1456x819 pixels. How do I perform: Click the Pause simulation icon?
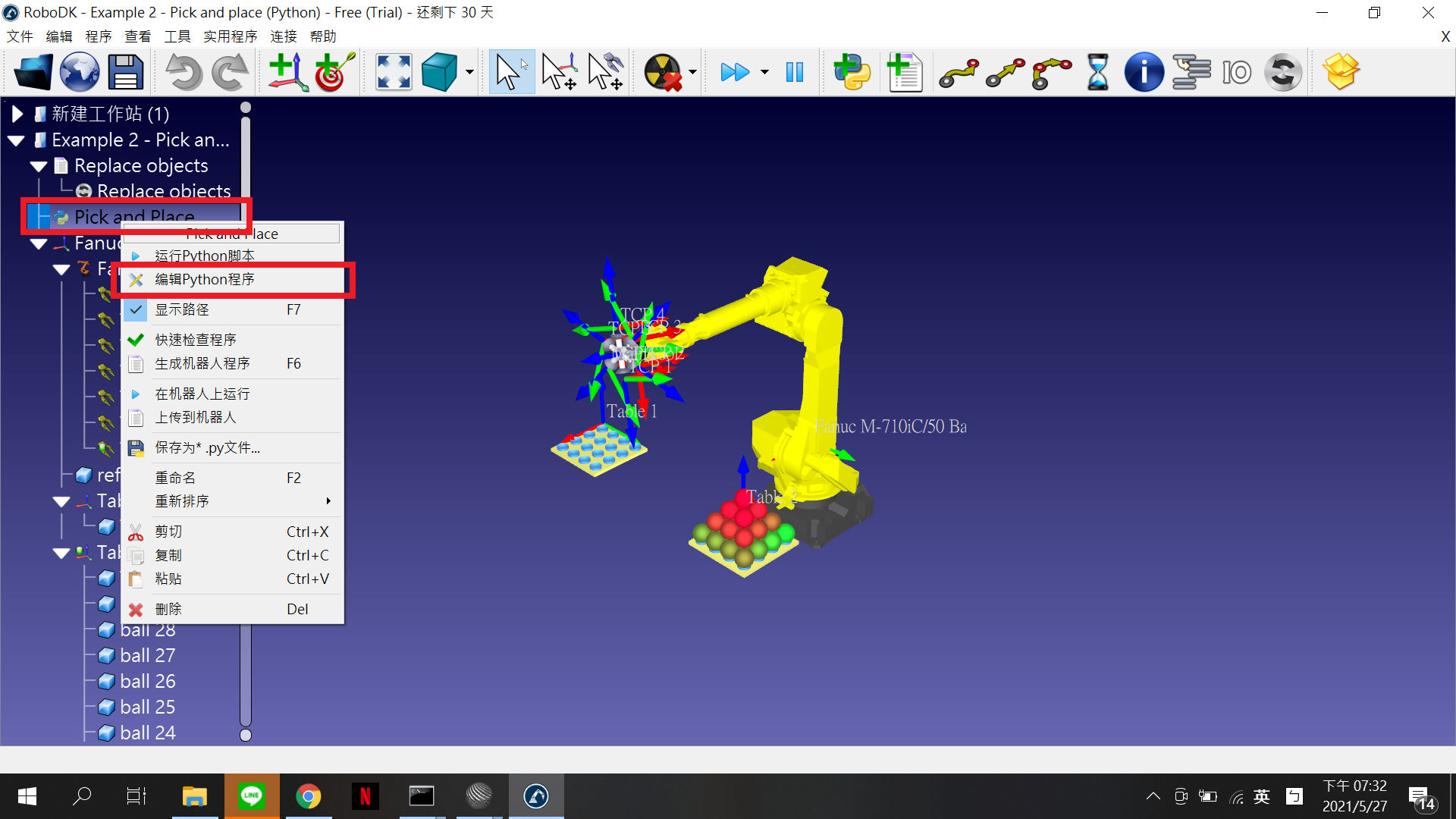[794, 73]
